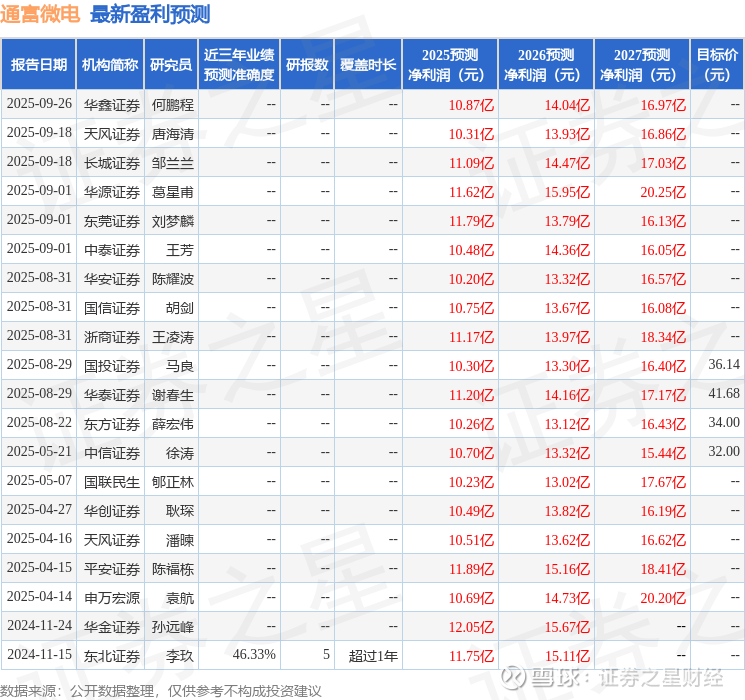Viewport: 745px width, 700px height.
Task: Select institution 国投证券
Action: [x=112, y=366]
